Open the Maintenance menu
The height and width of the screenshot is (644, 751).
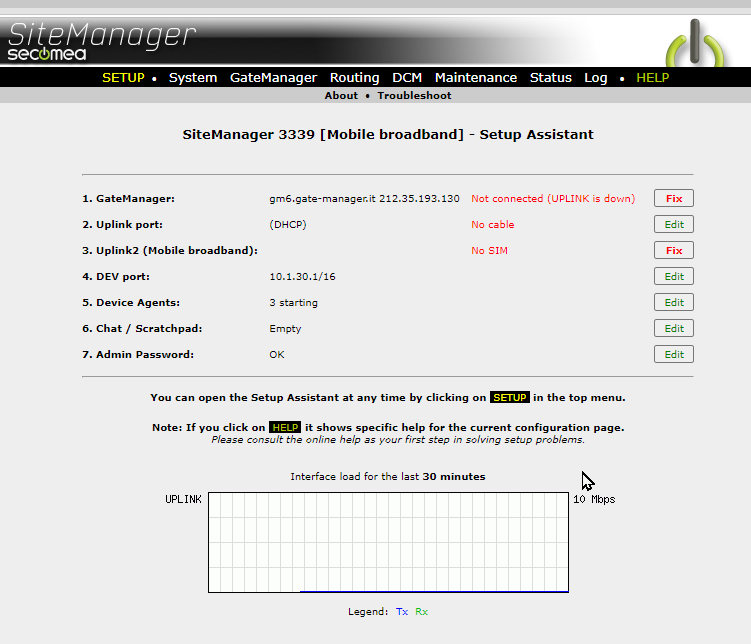476,78
